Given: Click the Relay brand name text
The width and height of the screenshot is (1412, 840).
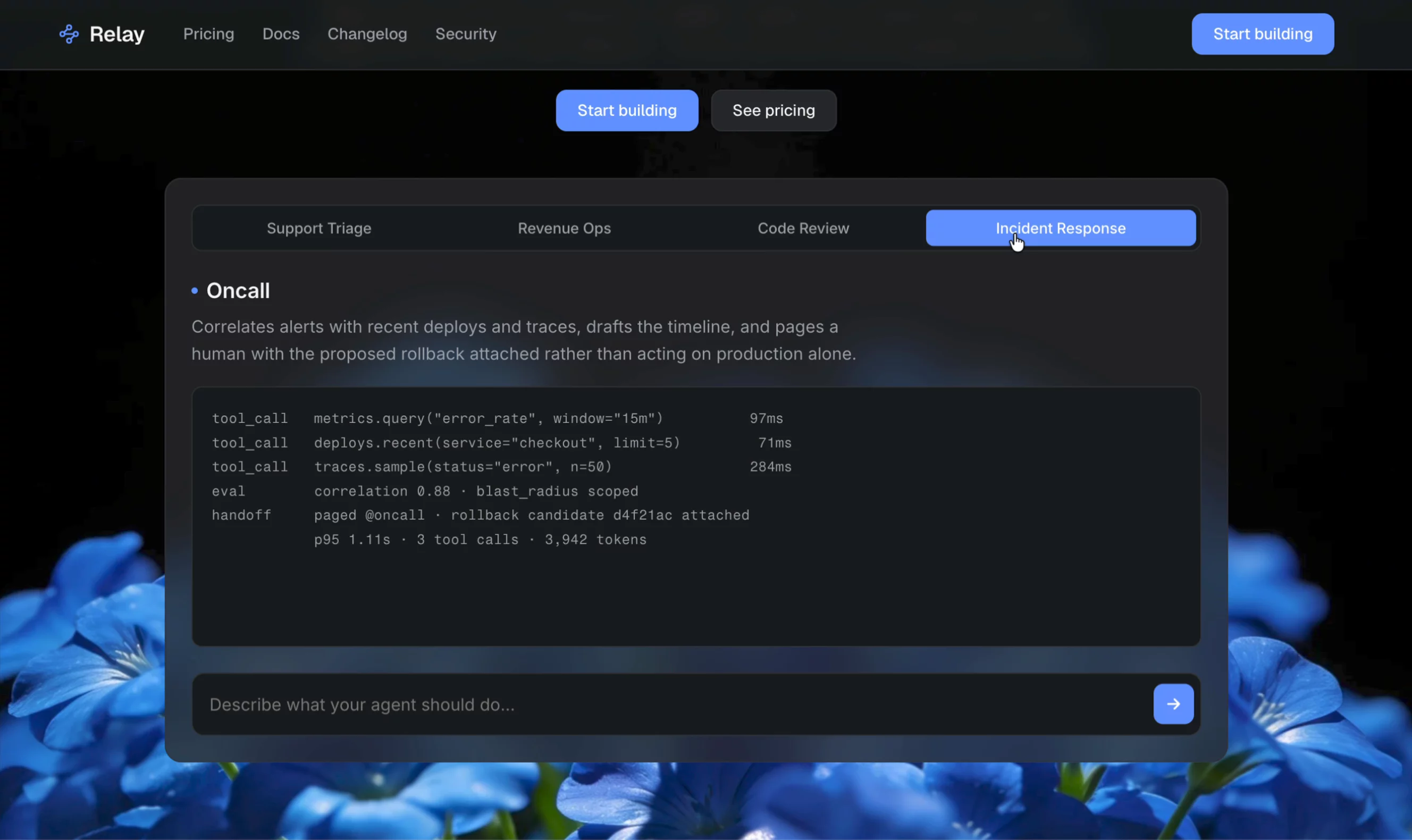Looking at the screenshot, I should 117,34.
